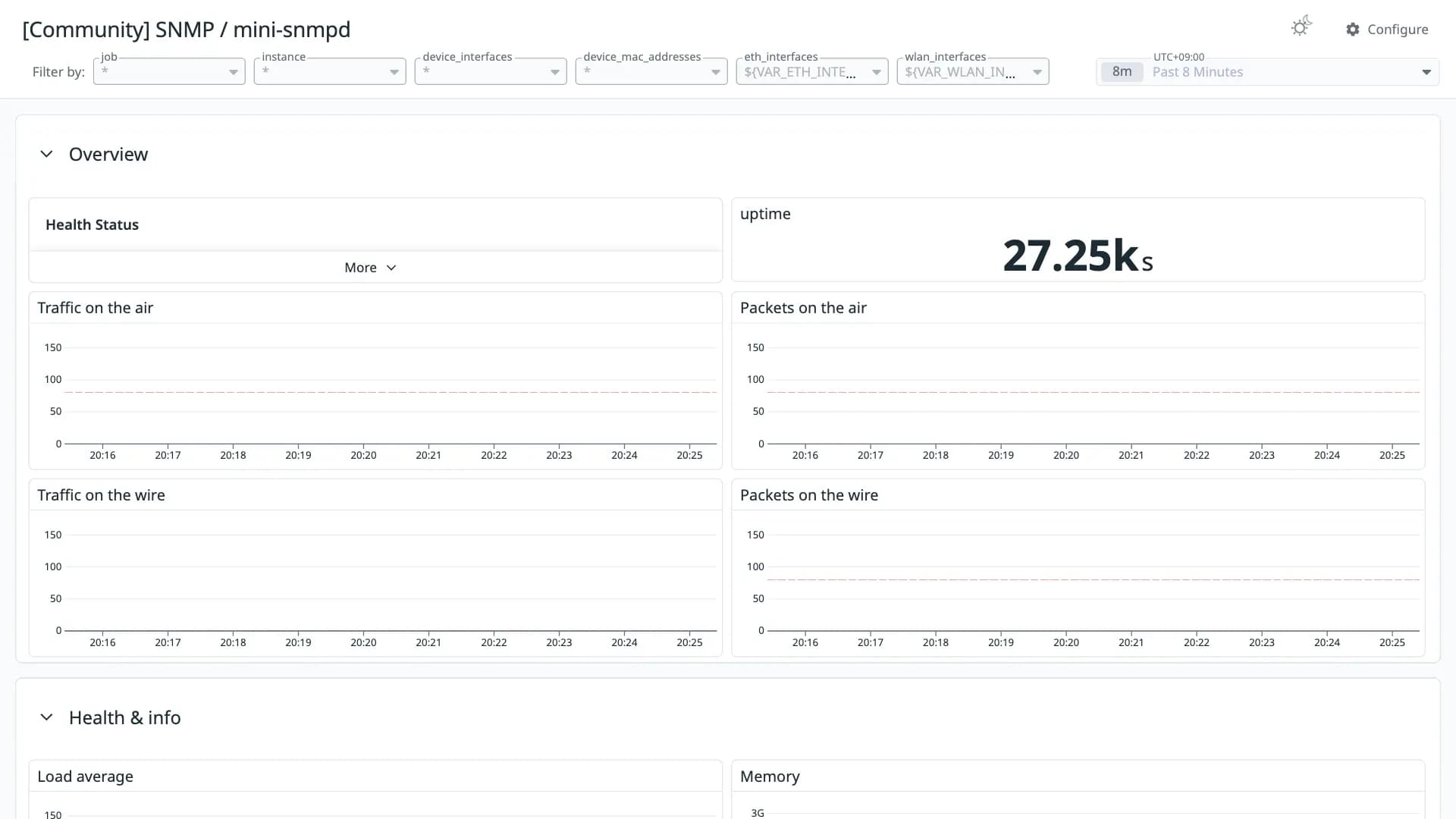1456x819 pixels.
Task: Click the Traffic on the wire title
Action: [101, 495]
